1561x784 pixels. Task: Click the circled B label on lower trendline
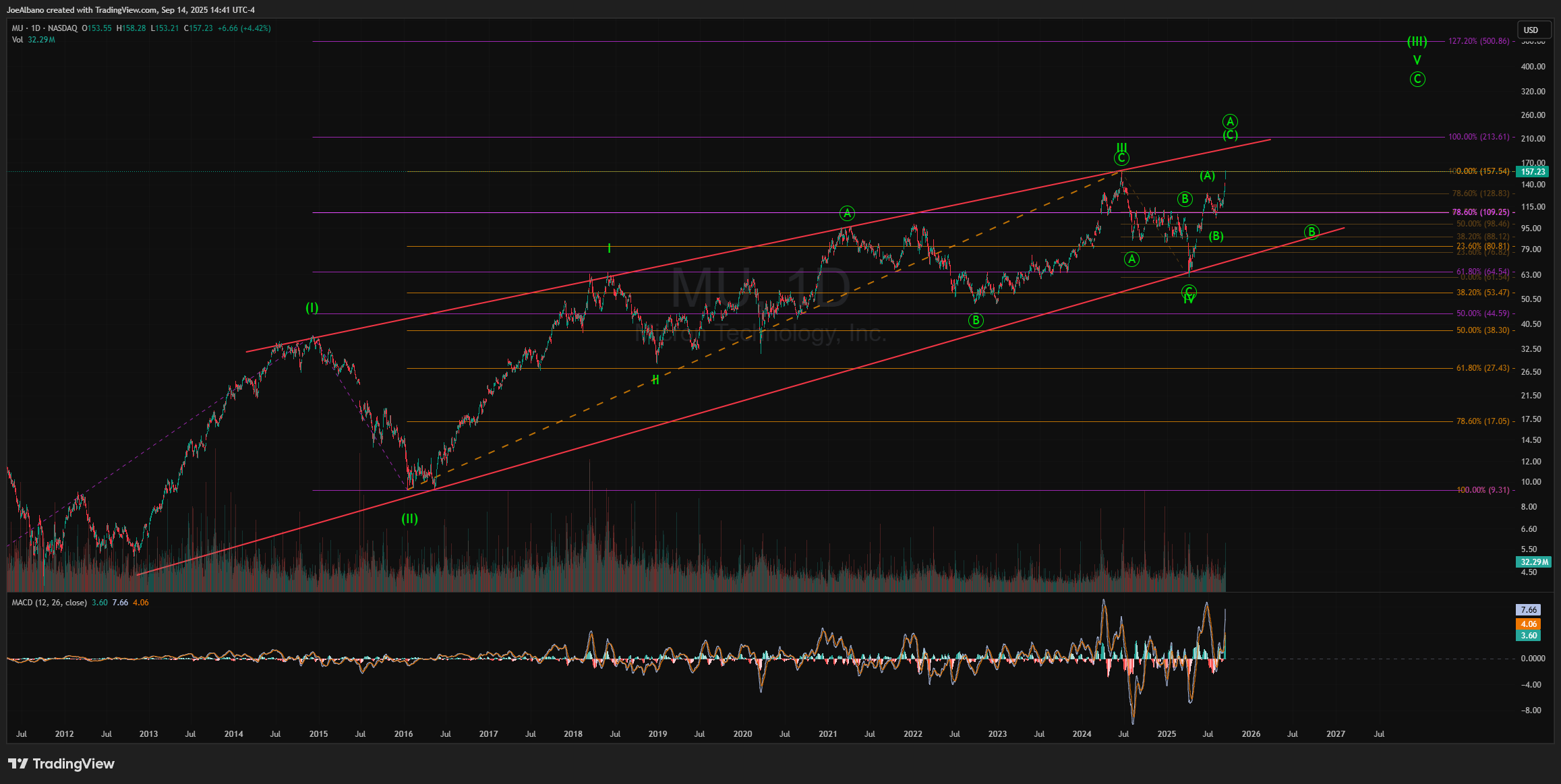(x=1311, y=233)
